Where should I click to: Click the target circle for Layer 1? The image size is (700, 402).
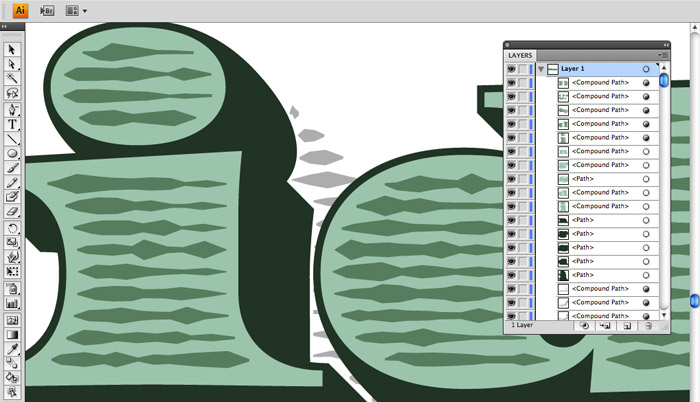[646, 69]
